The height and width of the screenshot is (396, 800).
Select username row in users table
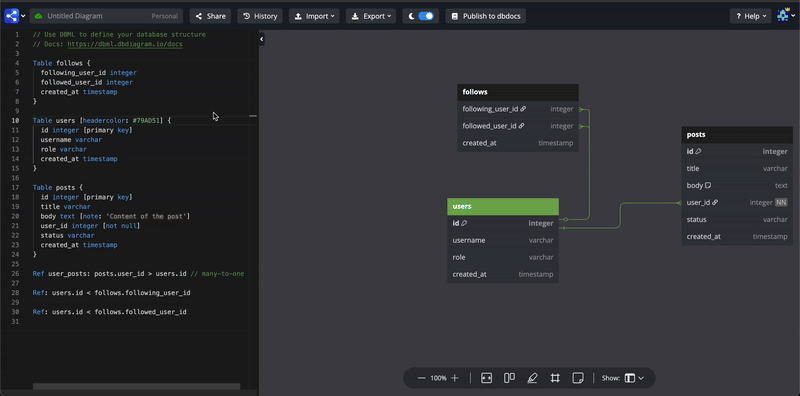[x=503, y=240]
